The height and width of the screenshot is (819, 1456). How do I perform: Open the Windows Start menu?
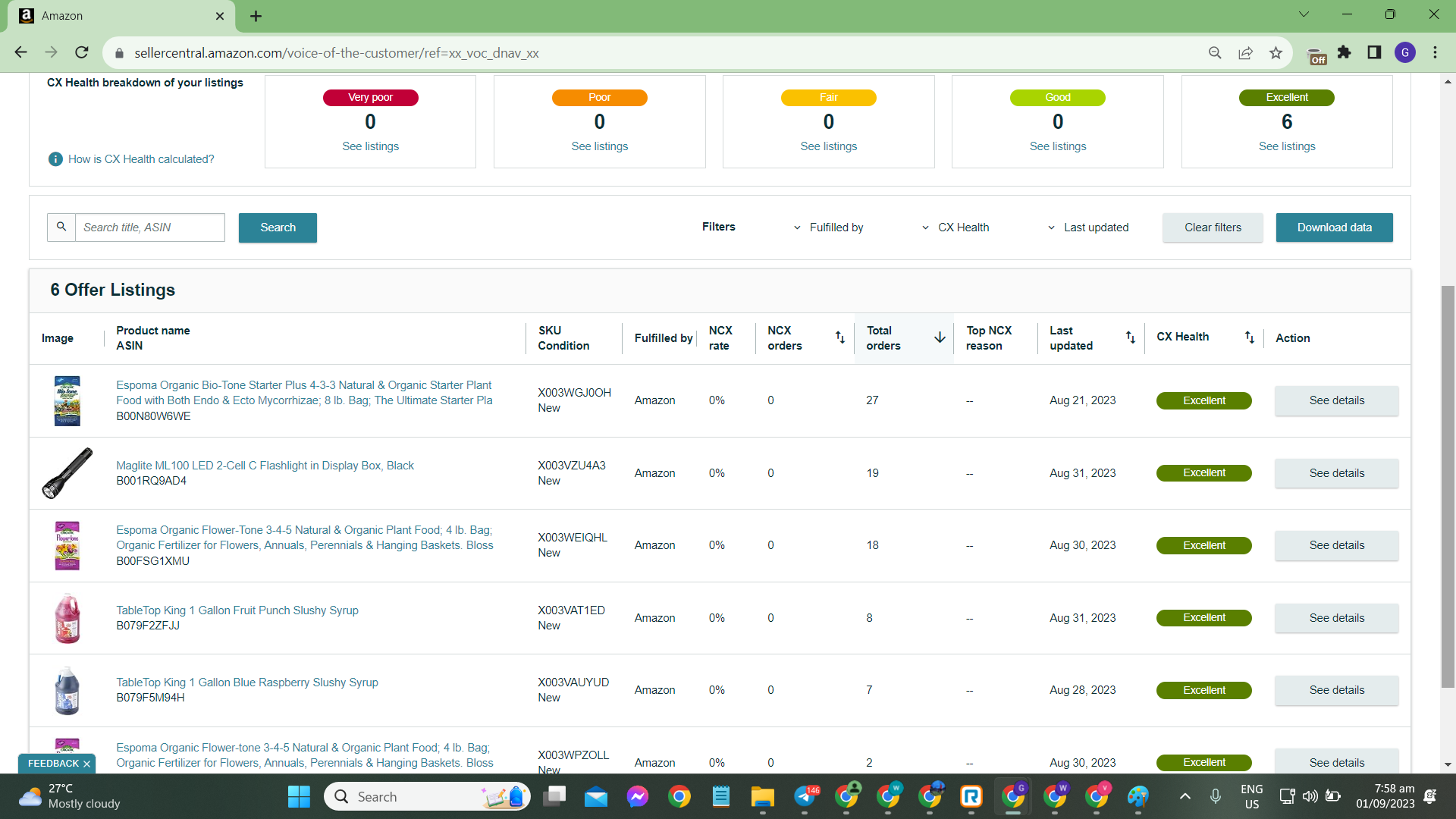point(299,796)
